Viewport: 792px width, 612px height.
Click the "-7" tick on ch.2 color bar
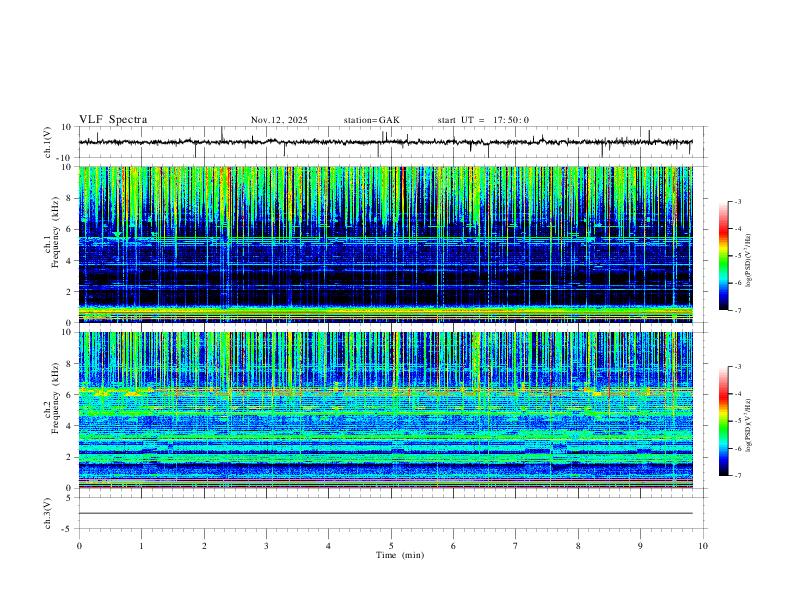(738, 476)
